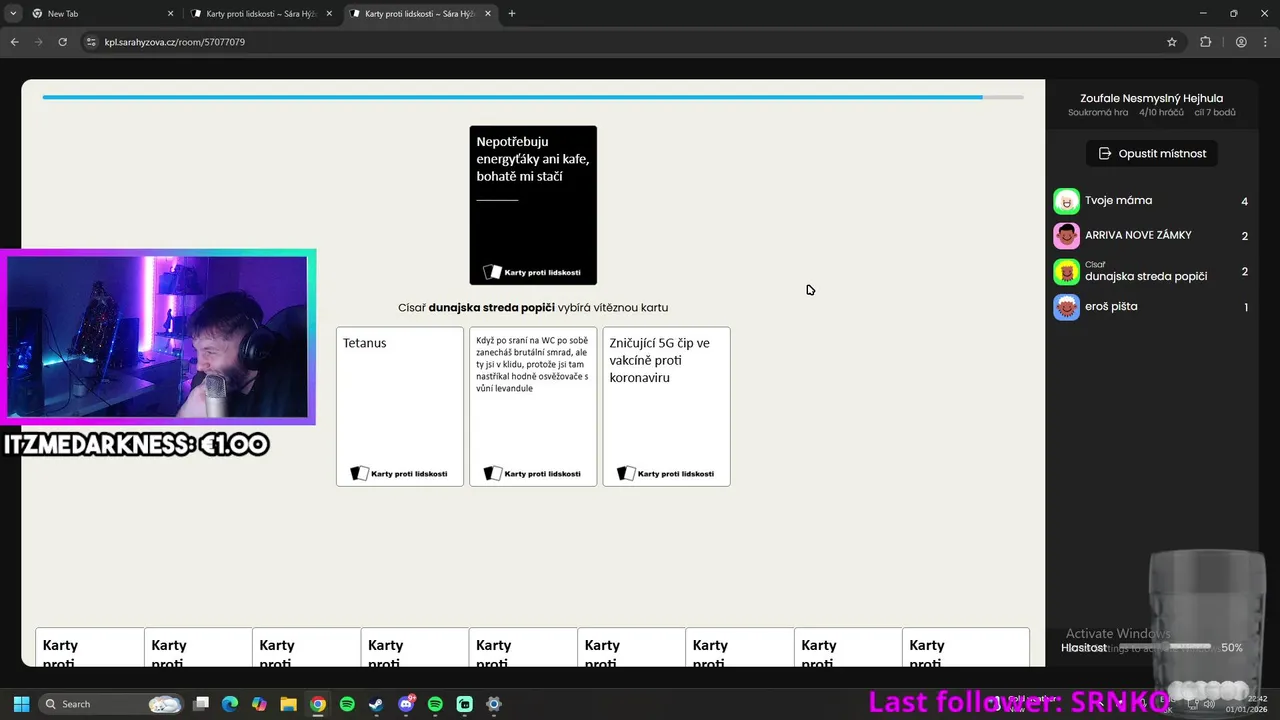Click eroš pišta player avatar
This screenshot has height=720, width=1280.
(x=1066, y=307)
